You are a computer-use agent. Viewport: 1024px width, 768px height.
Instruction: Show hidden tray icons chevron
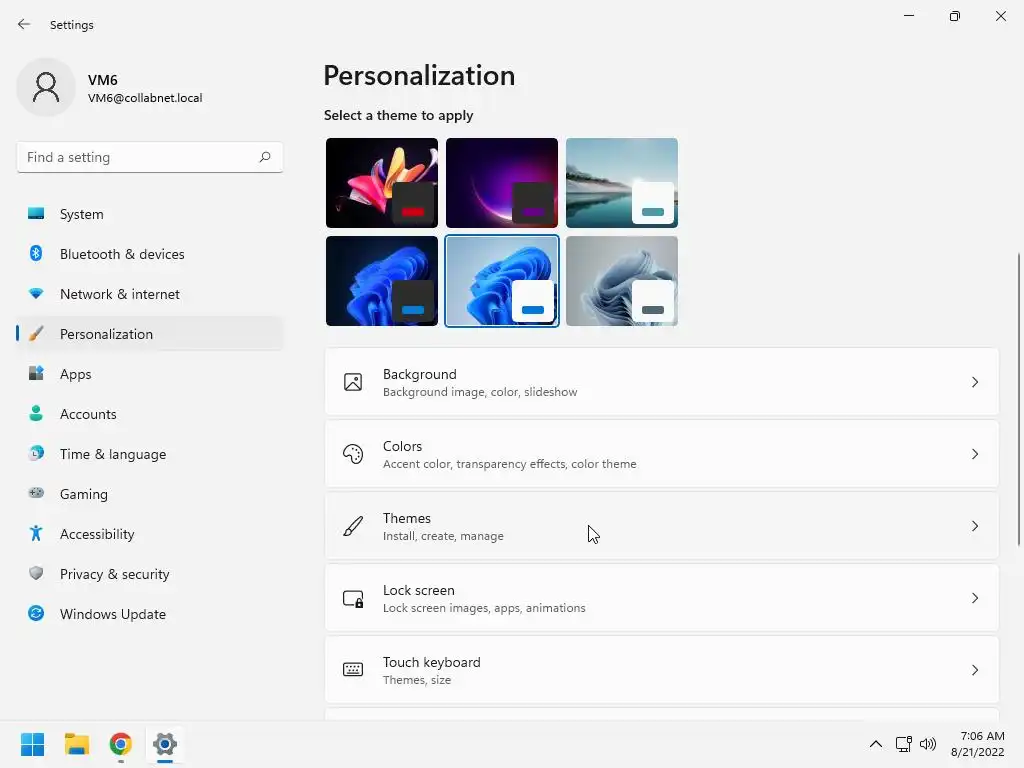[x=876, y=744]
